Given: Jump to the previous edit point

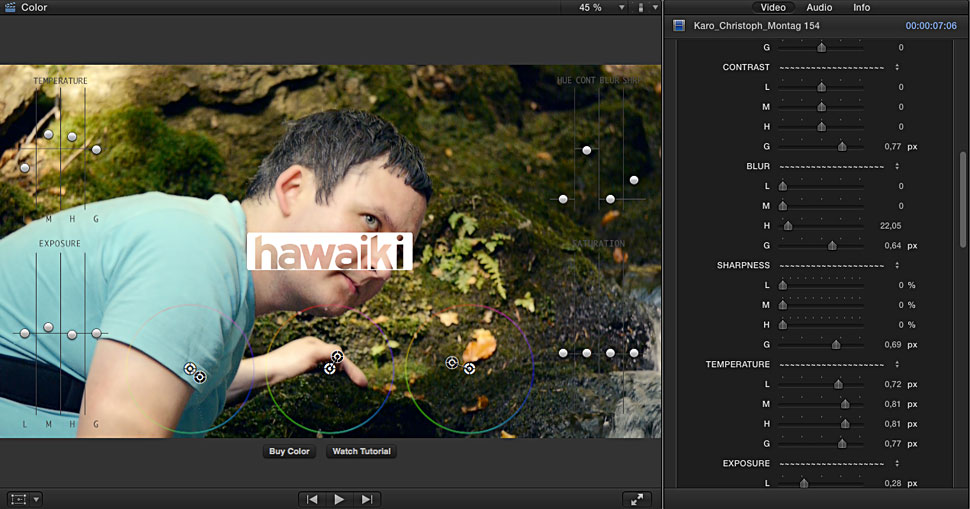Looking at the screenshot, I should click(x=312, y=499).
